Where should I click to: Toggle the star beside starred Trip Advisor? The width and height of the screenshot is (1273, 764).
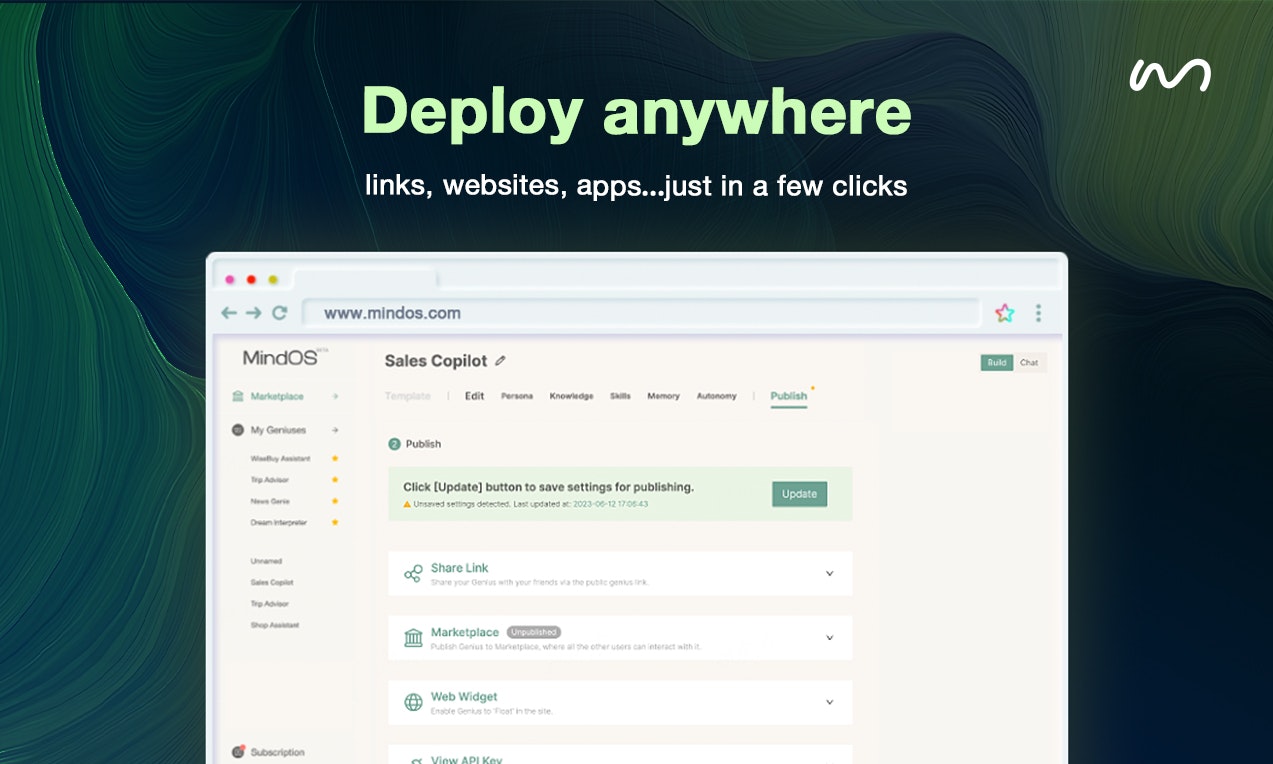[x=335, y=480]
